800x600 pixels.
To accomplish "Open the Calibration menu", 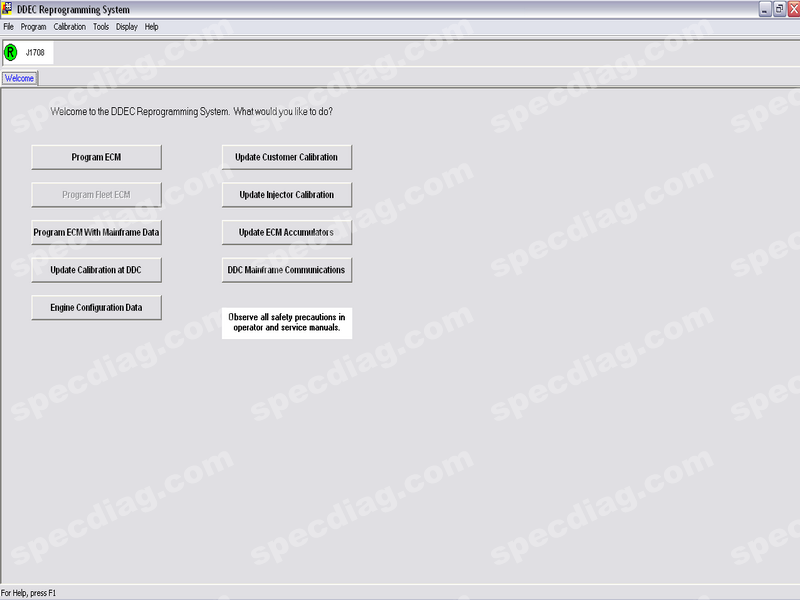I will [69, 27].
